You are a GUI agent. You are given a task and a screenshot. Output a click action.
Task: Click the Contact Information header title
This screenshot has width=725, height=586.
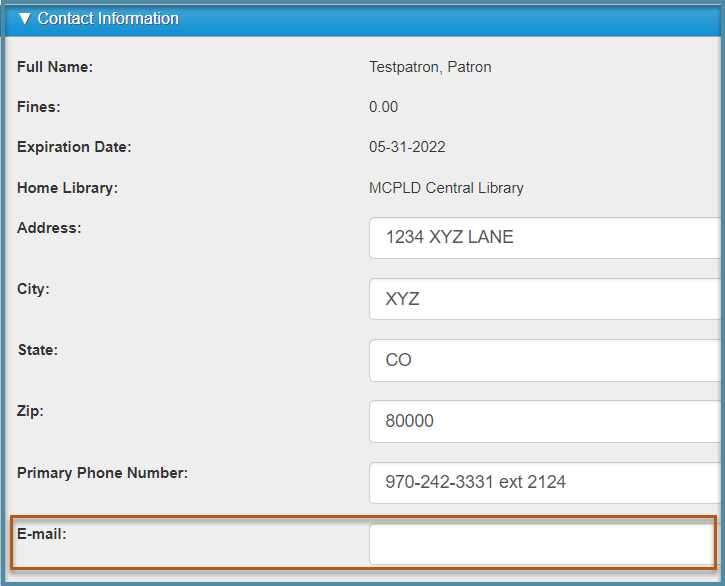coord(108,19)
